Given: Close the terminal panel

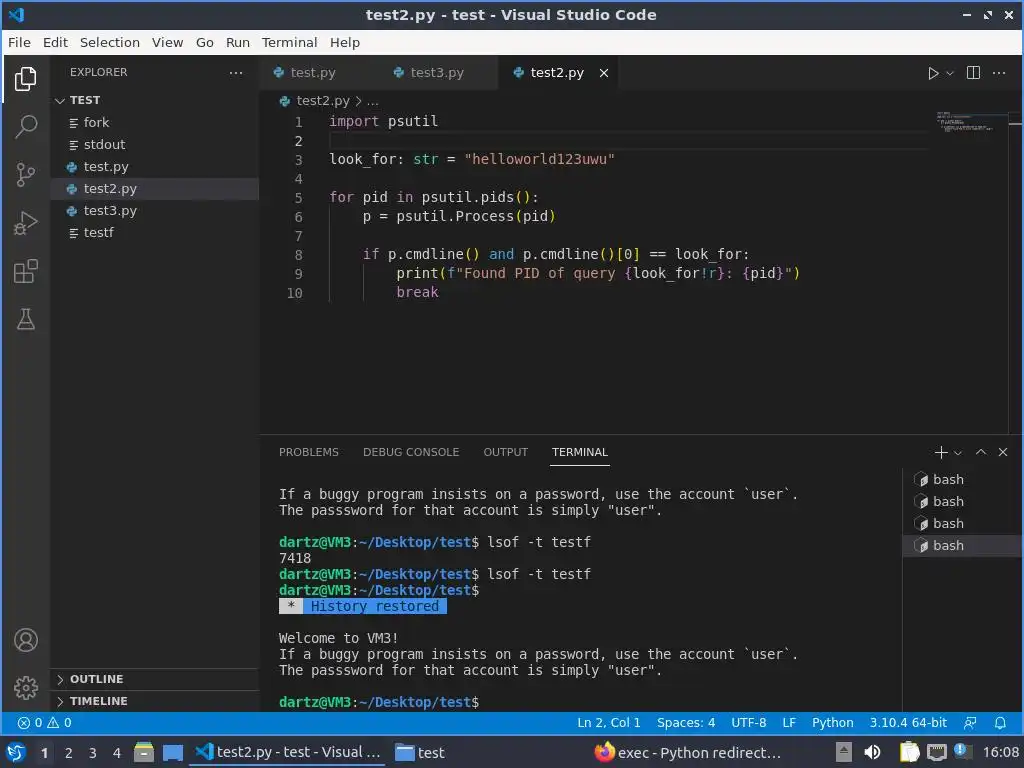Looking at the screenshot, I should [1003, 452].
